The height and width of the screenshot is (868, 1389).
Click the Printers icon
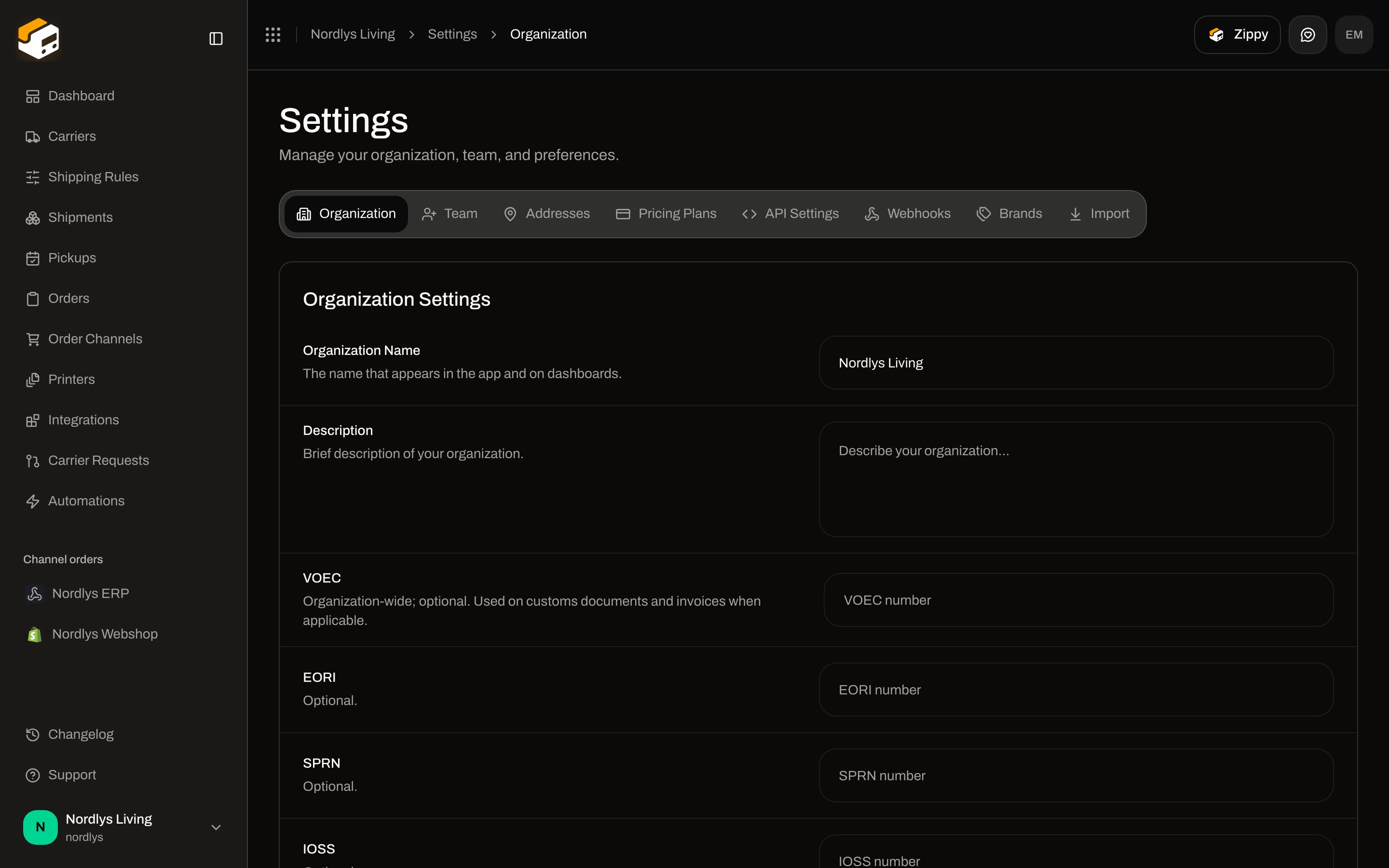pos(33,380)
